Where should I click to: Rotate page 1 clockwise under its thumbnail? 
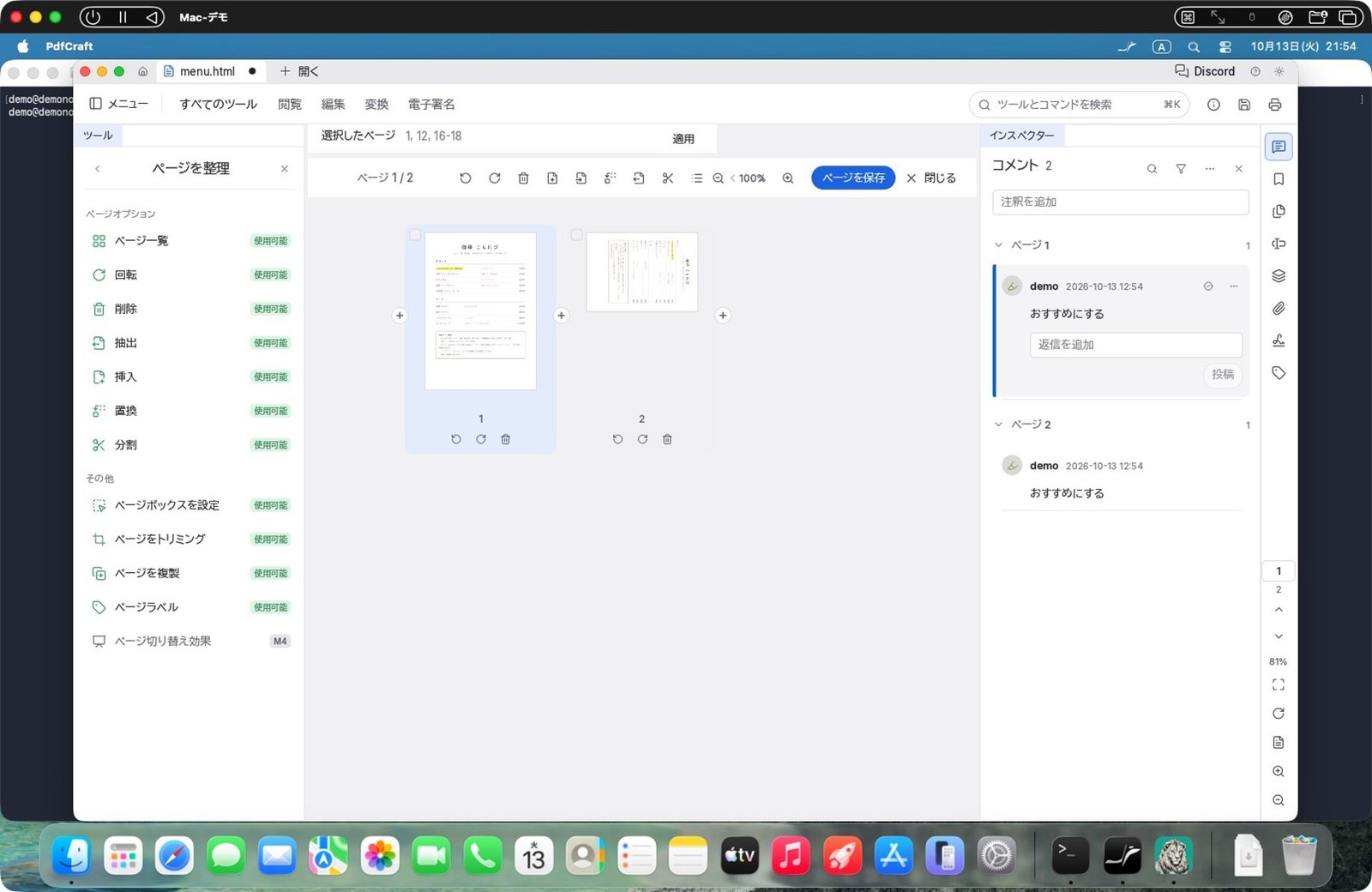[x=481, y=439]
